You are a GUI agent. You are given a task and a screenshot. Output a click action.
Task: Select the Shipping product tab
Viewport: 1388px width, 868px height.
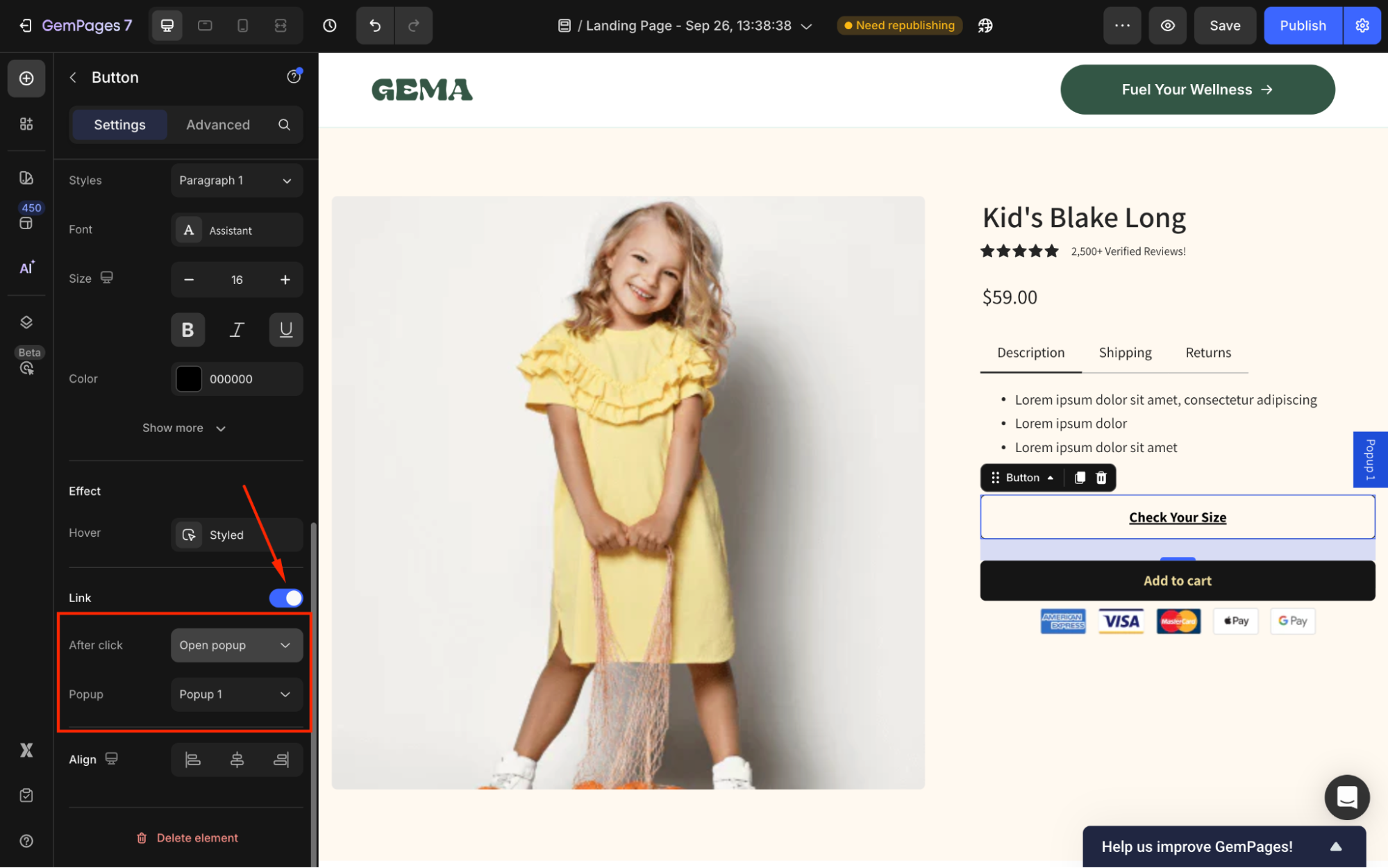pos(1125,353)
